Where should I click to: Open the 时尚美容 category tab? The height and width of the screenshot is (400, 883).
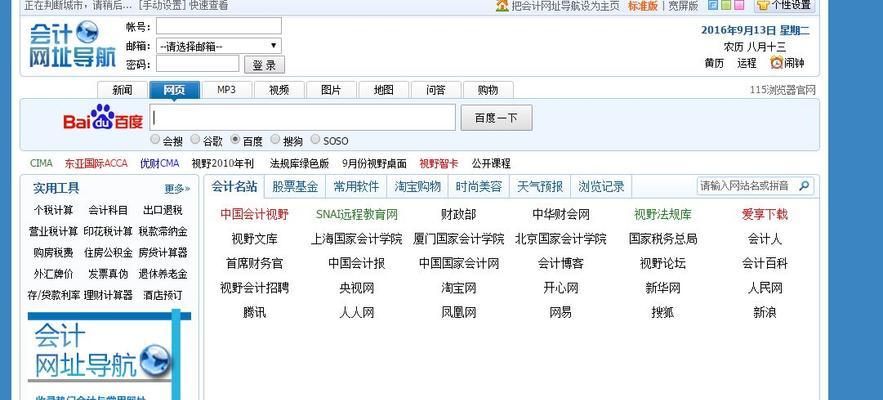click(x=479, y=186)
